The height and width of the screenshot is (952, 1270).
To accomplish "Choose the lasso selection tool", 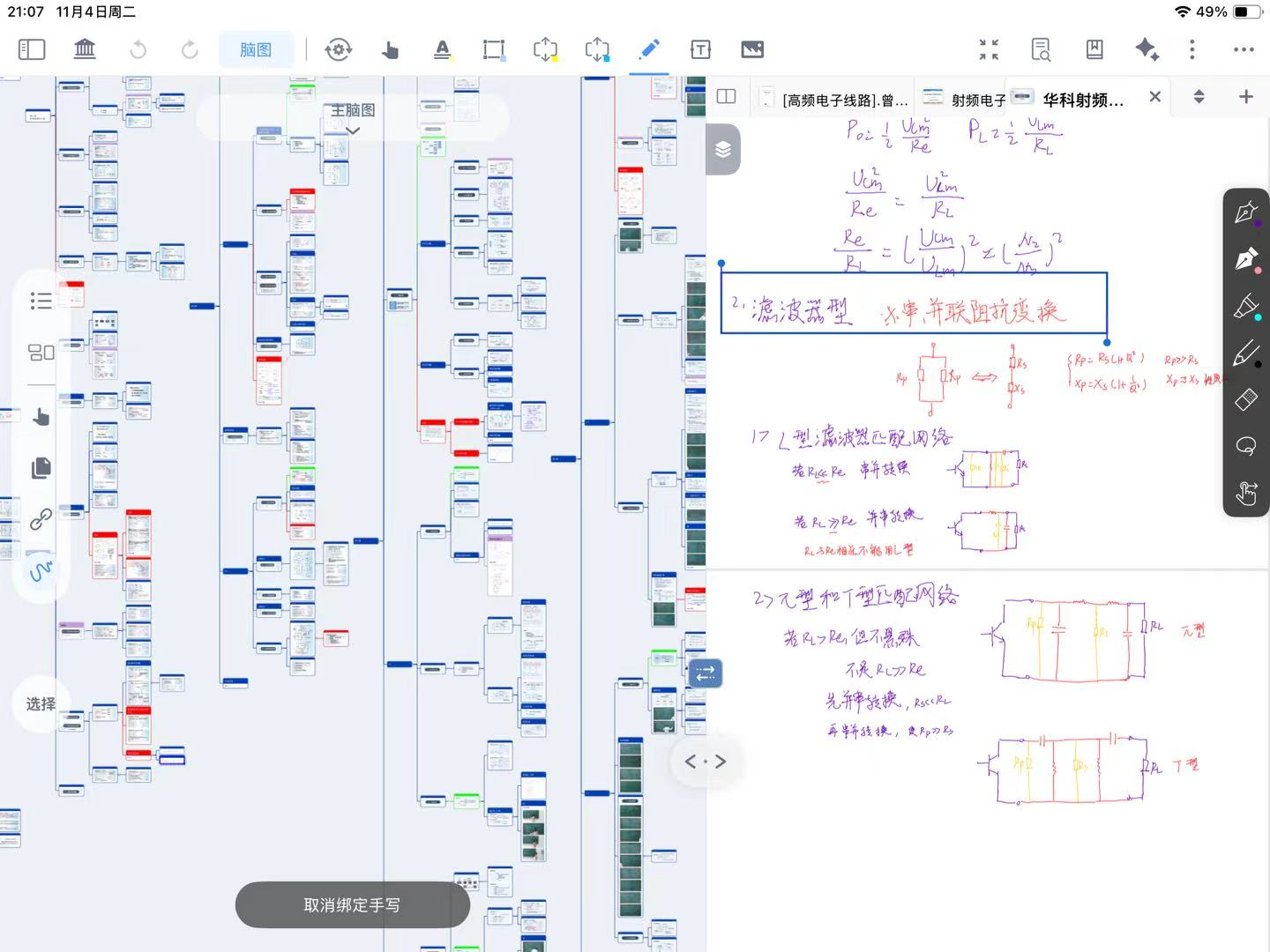I will click(1245, 446).
